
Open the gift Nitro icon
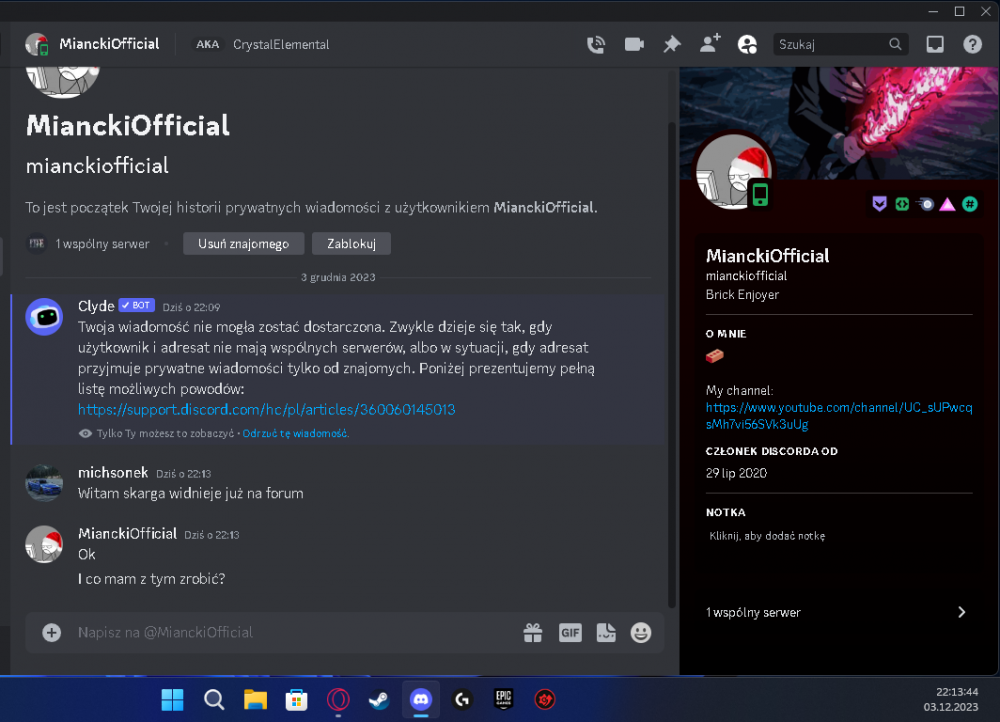533,633
